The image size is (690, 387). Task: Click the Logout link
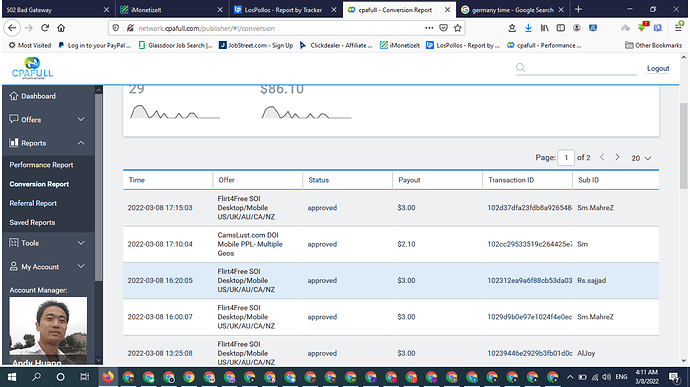(658, 68)
